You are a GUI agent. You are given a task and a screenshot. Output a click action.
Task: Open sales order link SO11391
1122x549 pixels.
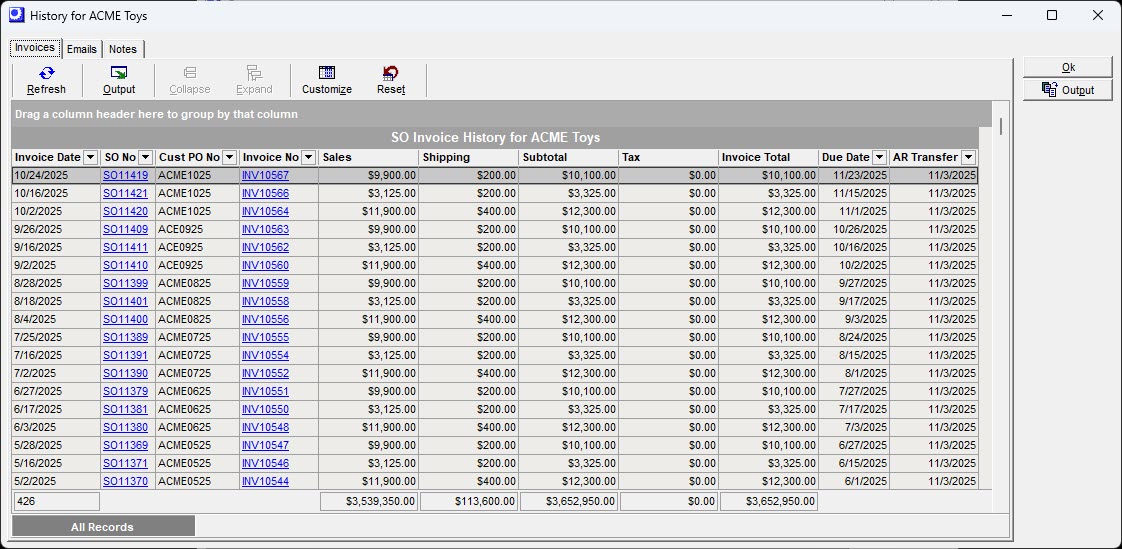coord(125,355)
